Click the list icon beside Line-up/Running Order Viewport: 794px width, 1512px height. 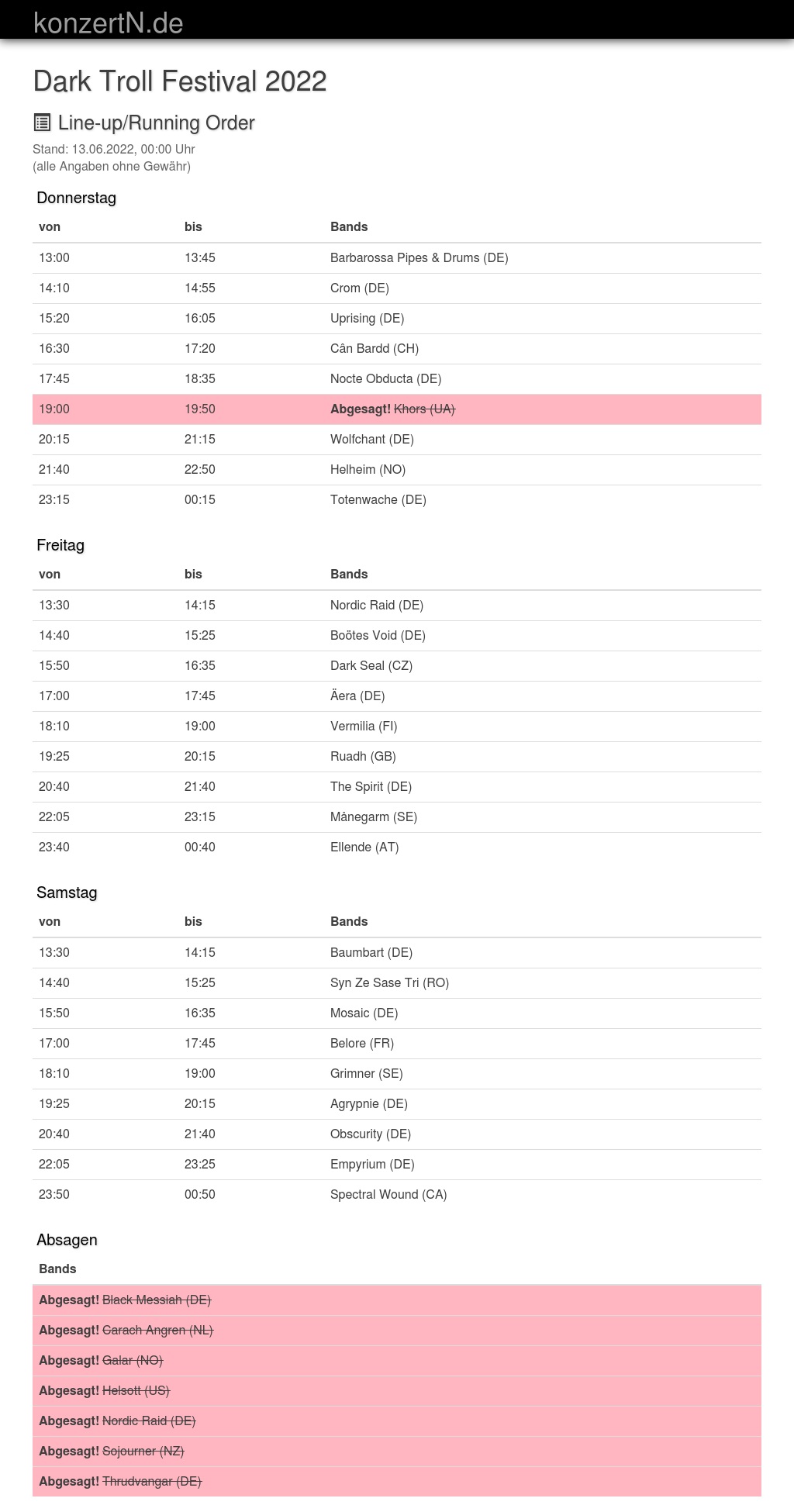(x=42, y=123)
